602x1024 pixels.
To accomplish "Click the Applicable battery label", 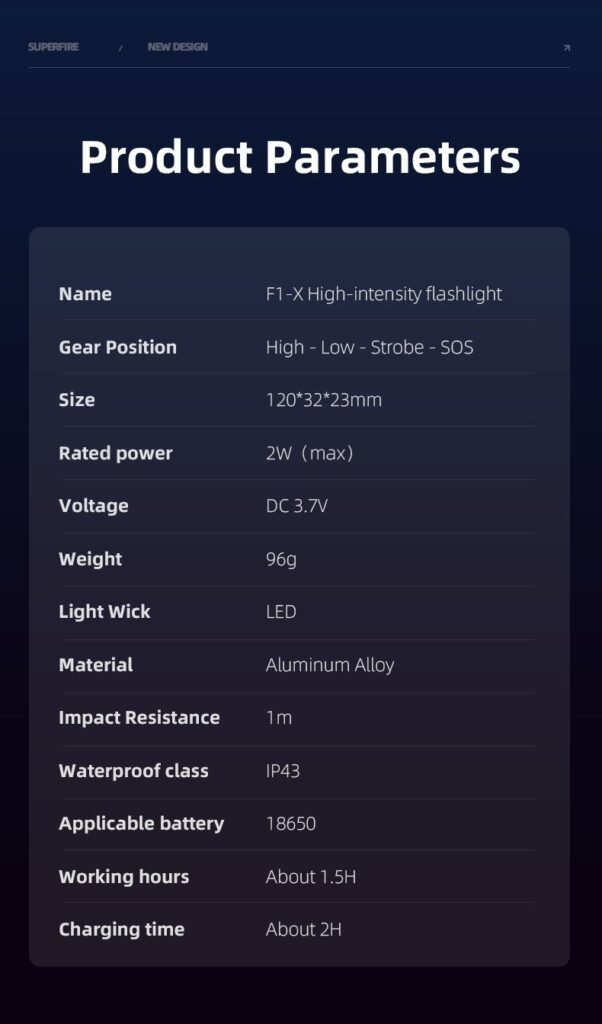I will click(x=141, y=824).
